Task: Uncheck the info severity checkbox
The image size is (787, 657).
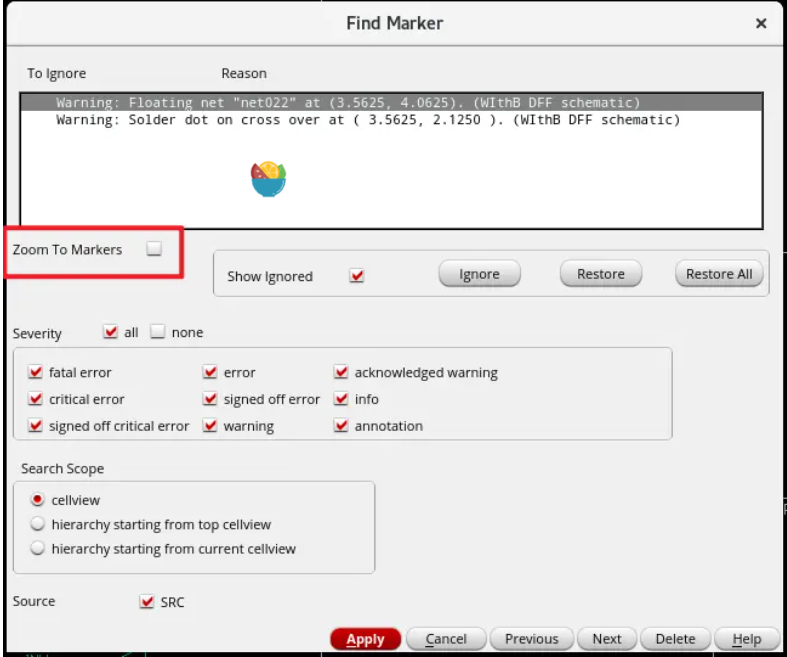Action: coord(341,399)
